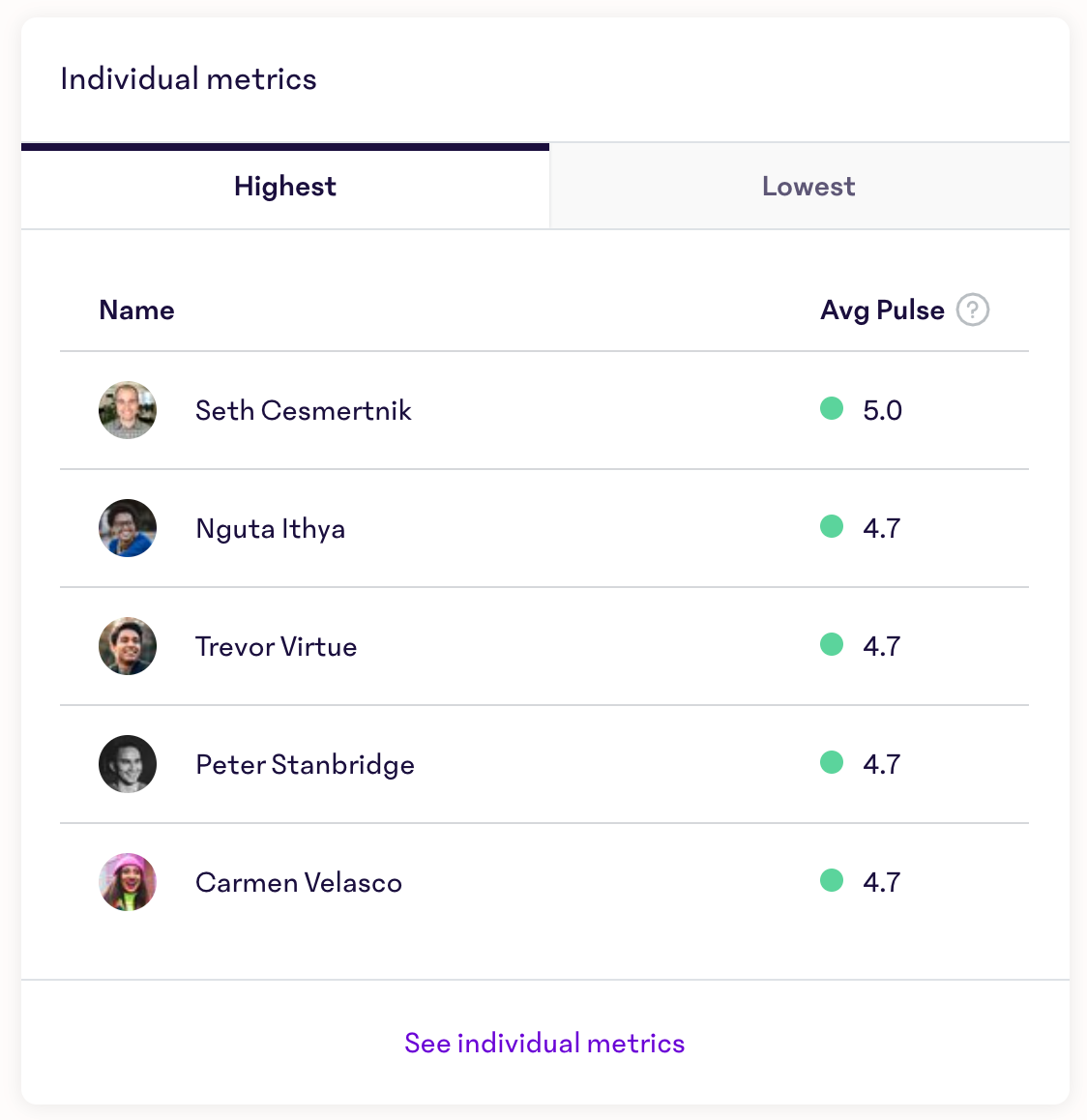Switch to the Lowest tab
Viewport: 1087px width, 1120px height.
808,186
